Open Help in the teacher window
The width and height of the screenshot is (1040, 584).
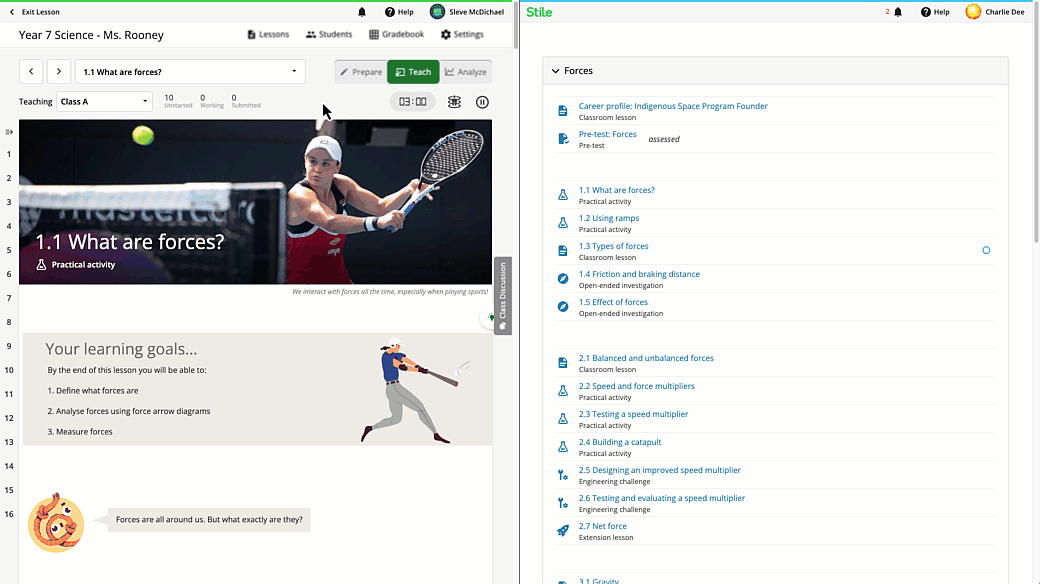(399, 12)
